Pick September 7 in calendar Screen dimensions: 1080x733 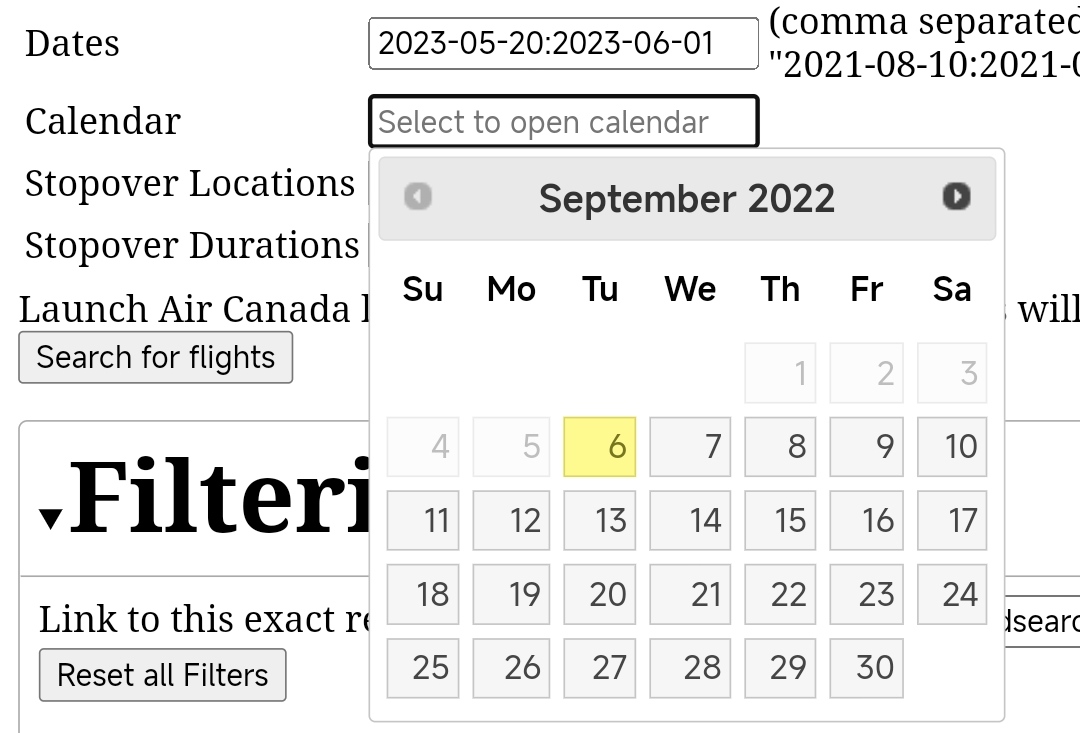pyautogui.click(x=690, y=446)
